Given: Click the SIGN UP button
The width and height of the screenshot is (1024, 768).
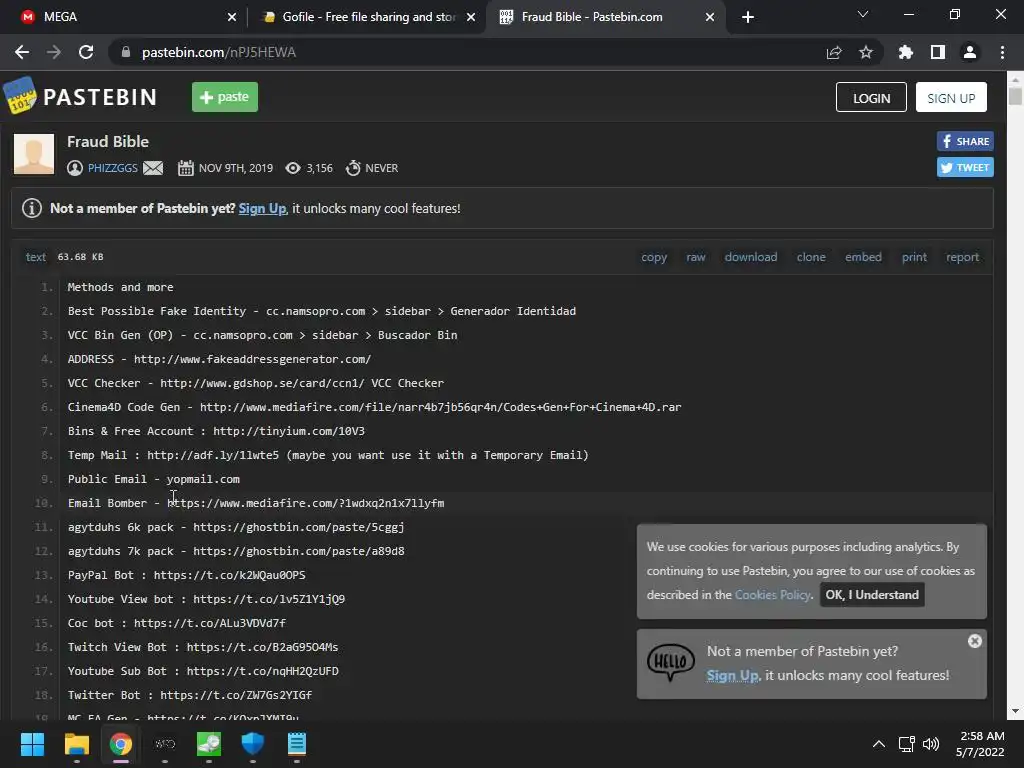Looking at the screenshot, I should tap(951, 97).
